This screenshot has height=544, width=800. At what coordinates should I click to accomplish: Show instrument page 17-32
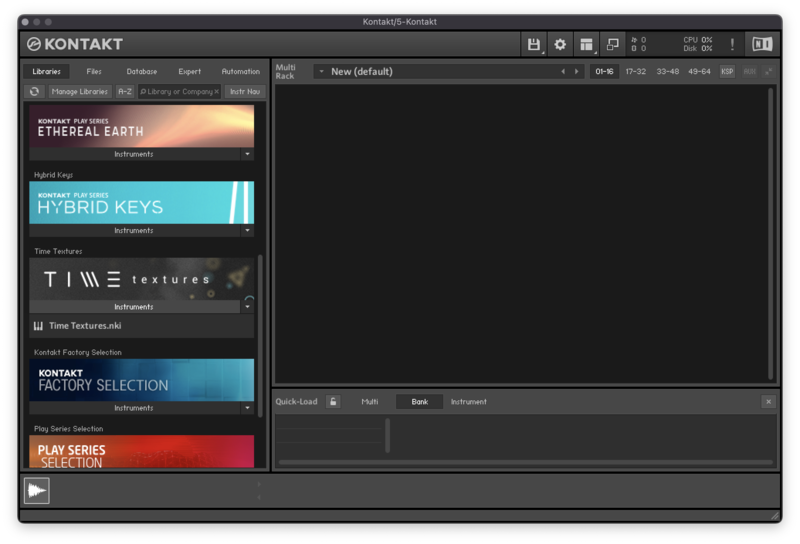tap(636, 71)
